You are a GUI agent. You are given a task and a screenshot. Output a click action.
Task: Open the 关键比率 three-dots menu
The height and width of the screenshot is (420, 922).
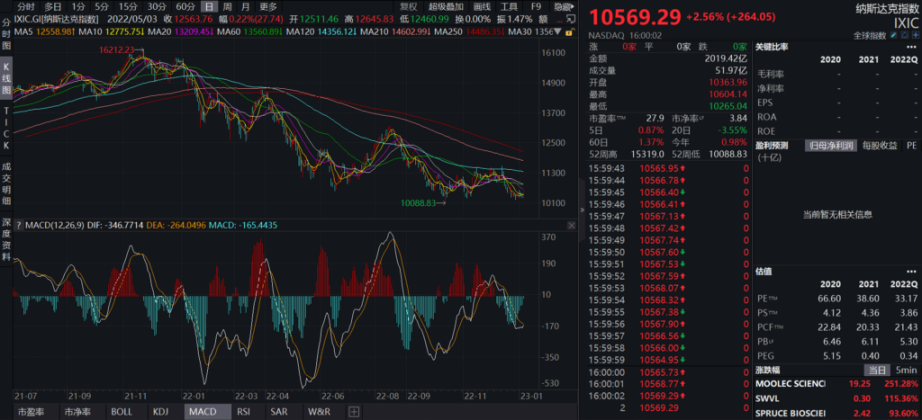click(910, 48)
